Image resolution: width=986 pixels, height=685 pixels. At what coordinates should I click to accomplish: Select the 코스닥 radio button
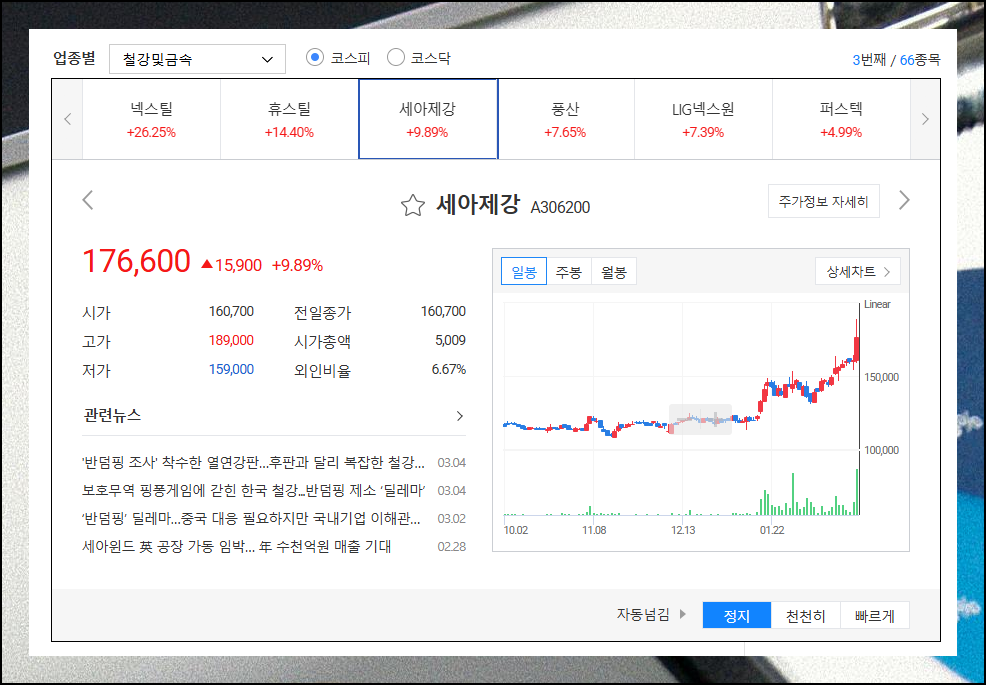(396, 58)
